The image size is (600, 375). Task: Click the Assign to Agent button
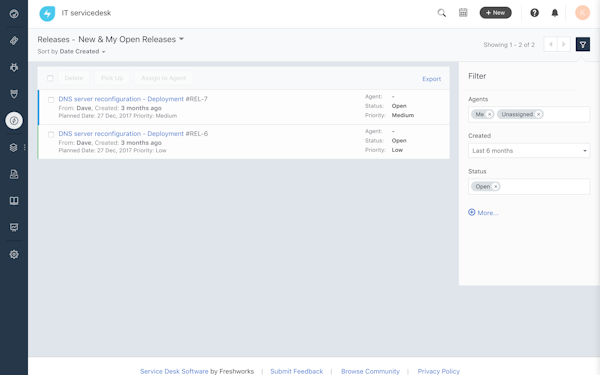coord(163,78)
